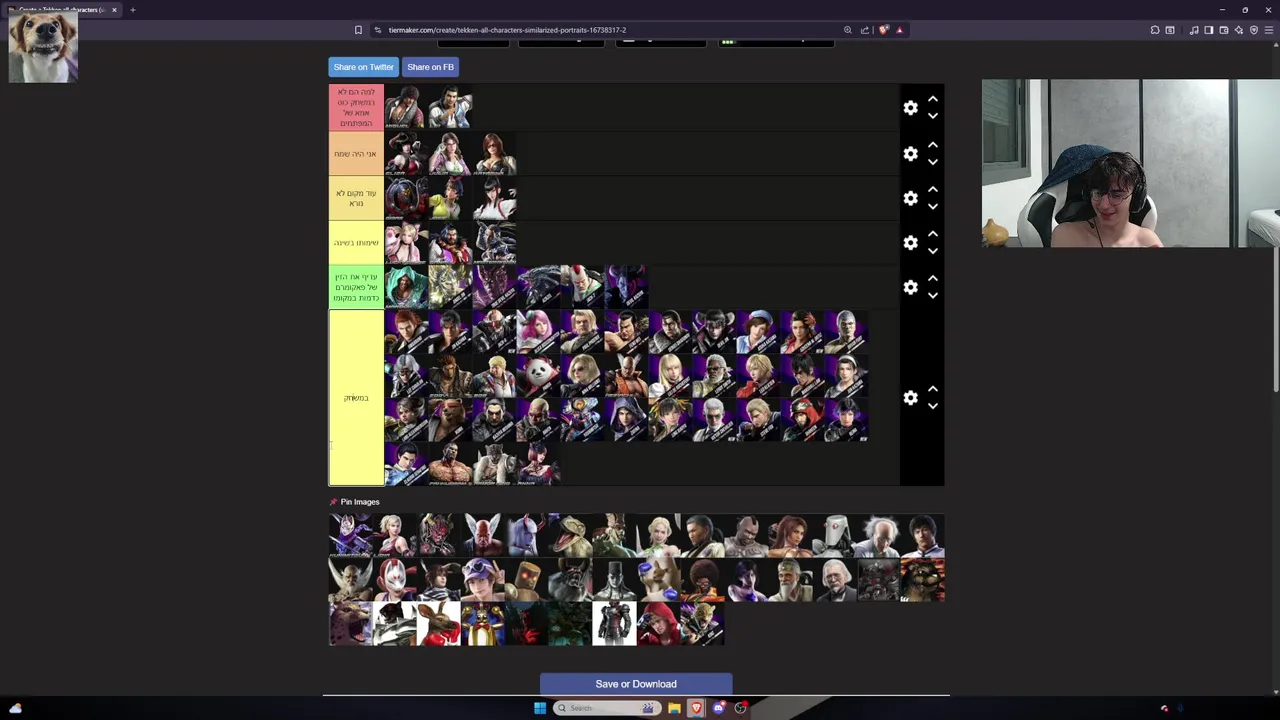Click the orange second tier label cell
This screenshot has height=720, width=1280.
pos(356,153)
